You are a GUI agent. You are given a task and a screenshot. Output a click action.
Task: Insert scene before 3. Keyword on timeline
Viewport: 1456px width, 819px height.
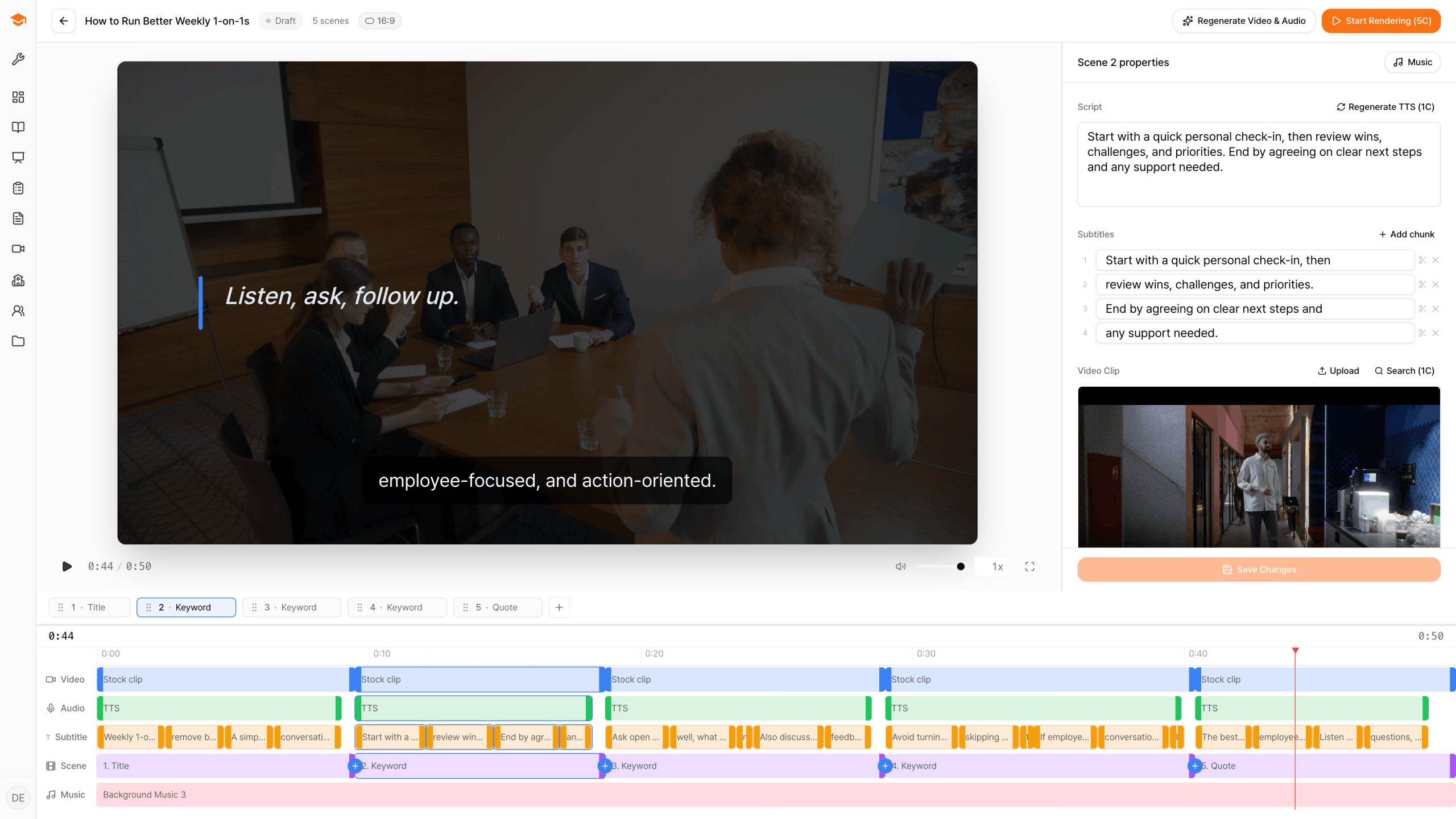click(605, 766)
